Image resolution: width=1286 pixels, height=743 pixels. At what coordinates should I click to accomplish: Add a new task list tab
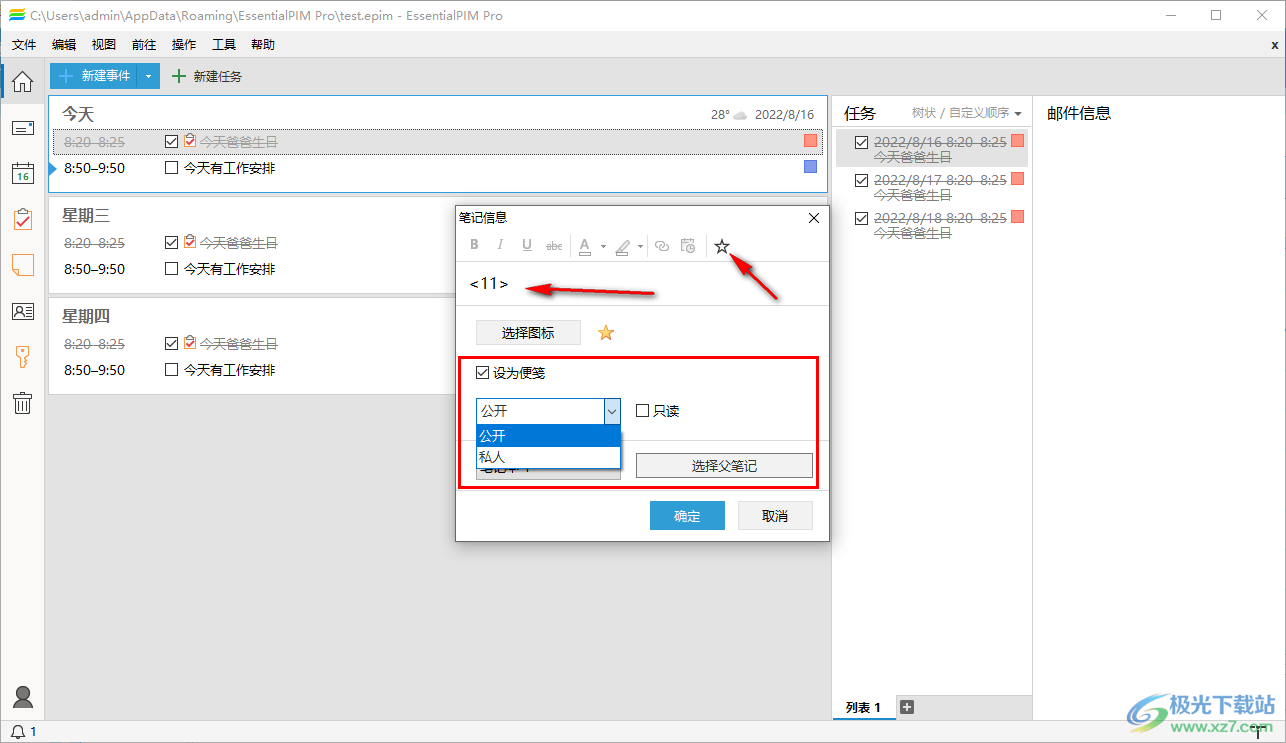(x=907, y=707)
